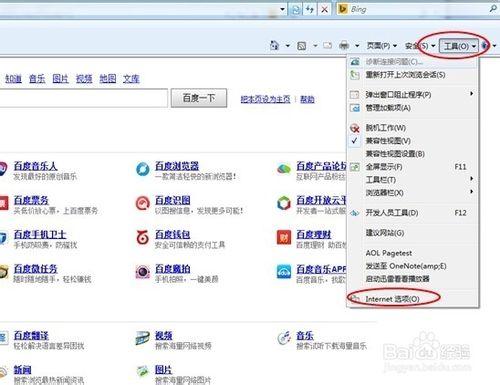Screen dimensions: 500x385
Task: Open the 知道 navigation link
Action: pyautogui.click(x=13, y=79)
